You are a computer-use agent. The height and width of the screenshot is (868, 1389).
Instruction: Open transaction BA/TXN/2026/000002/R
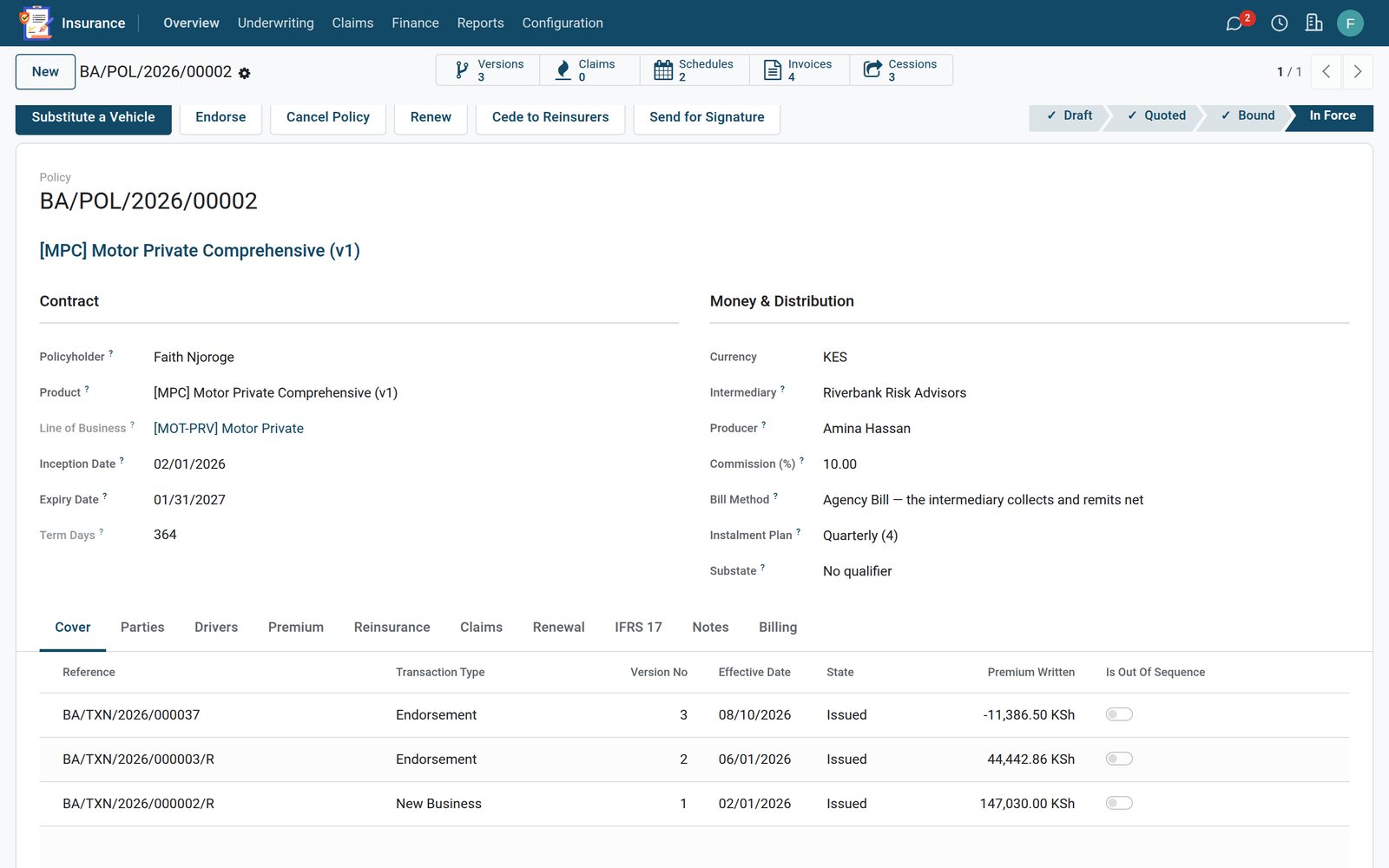(x=138, y=804)
